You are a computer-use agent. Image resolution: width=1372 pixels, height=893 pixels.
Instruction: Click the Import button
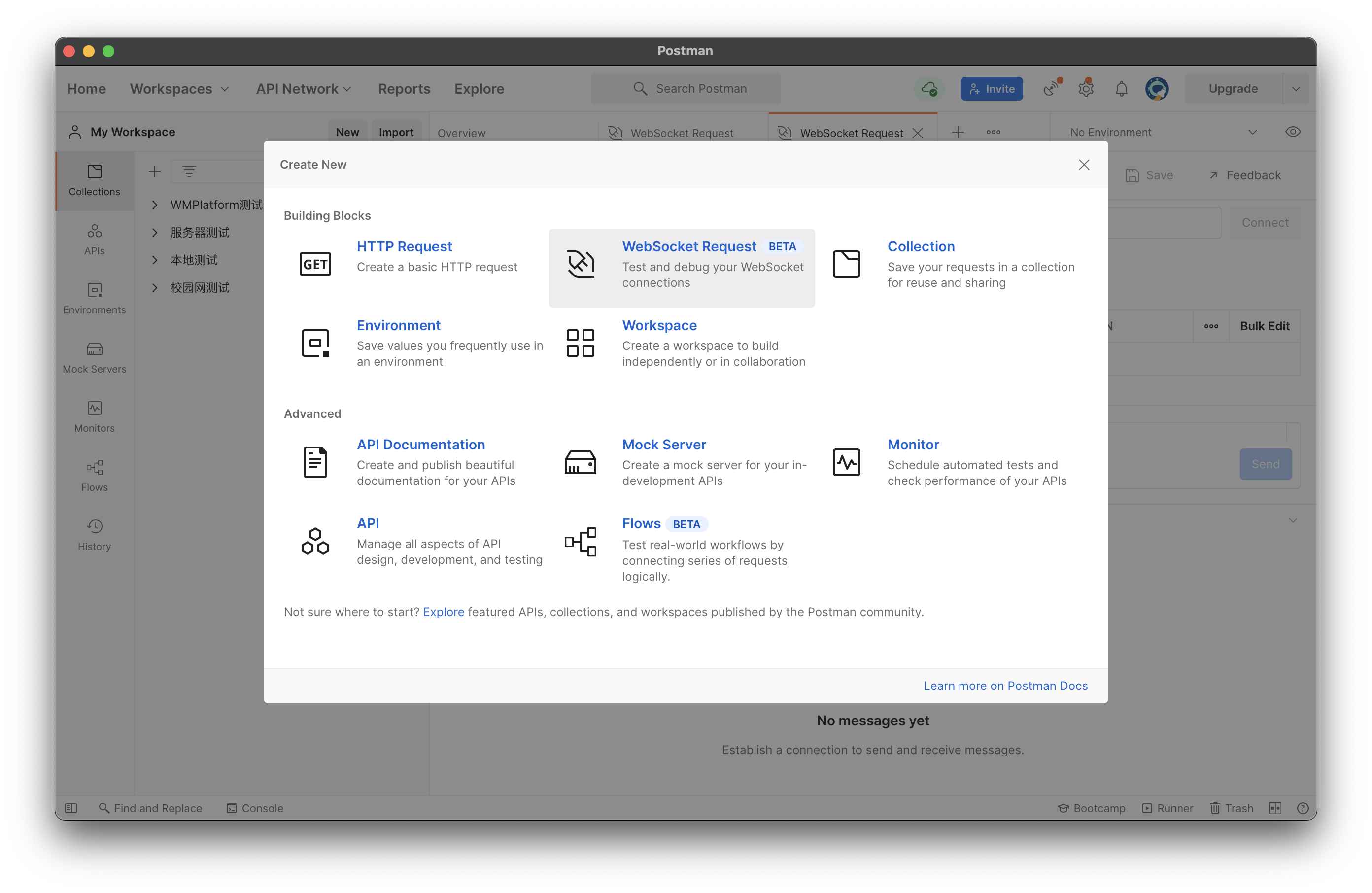[x=396, y=132]
